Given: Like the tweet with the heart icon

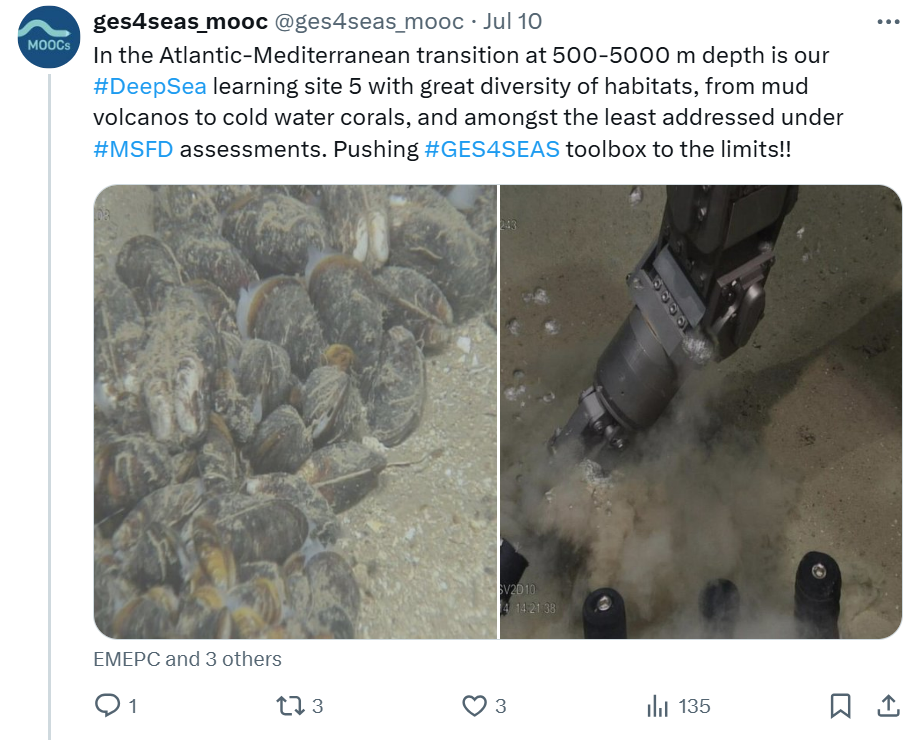Looking at the screenshot, I should coord(474,706).
